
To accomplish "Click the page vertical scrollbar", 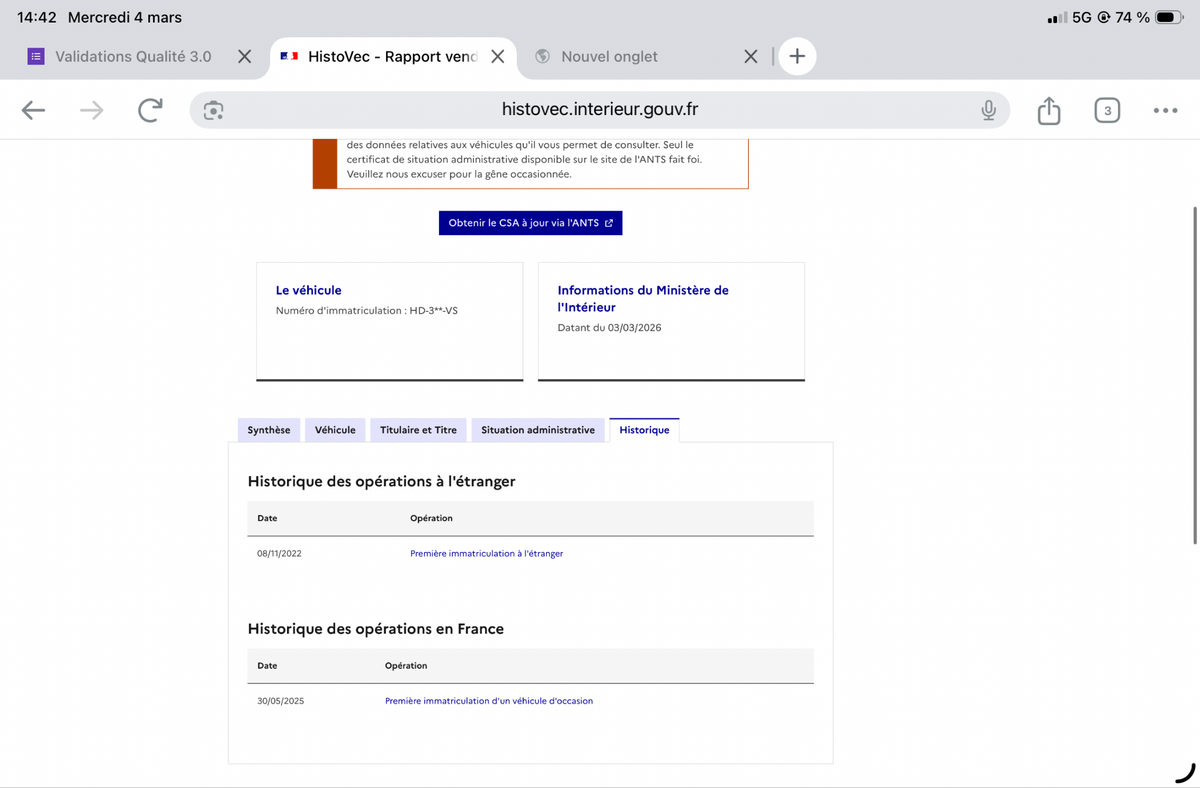I will 1195,376.
